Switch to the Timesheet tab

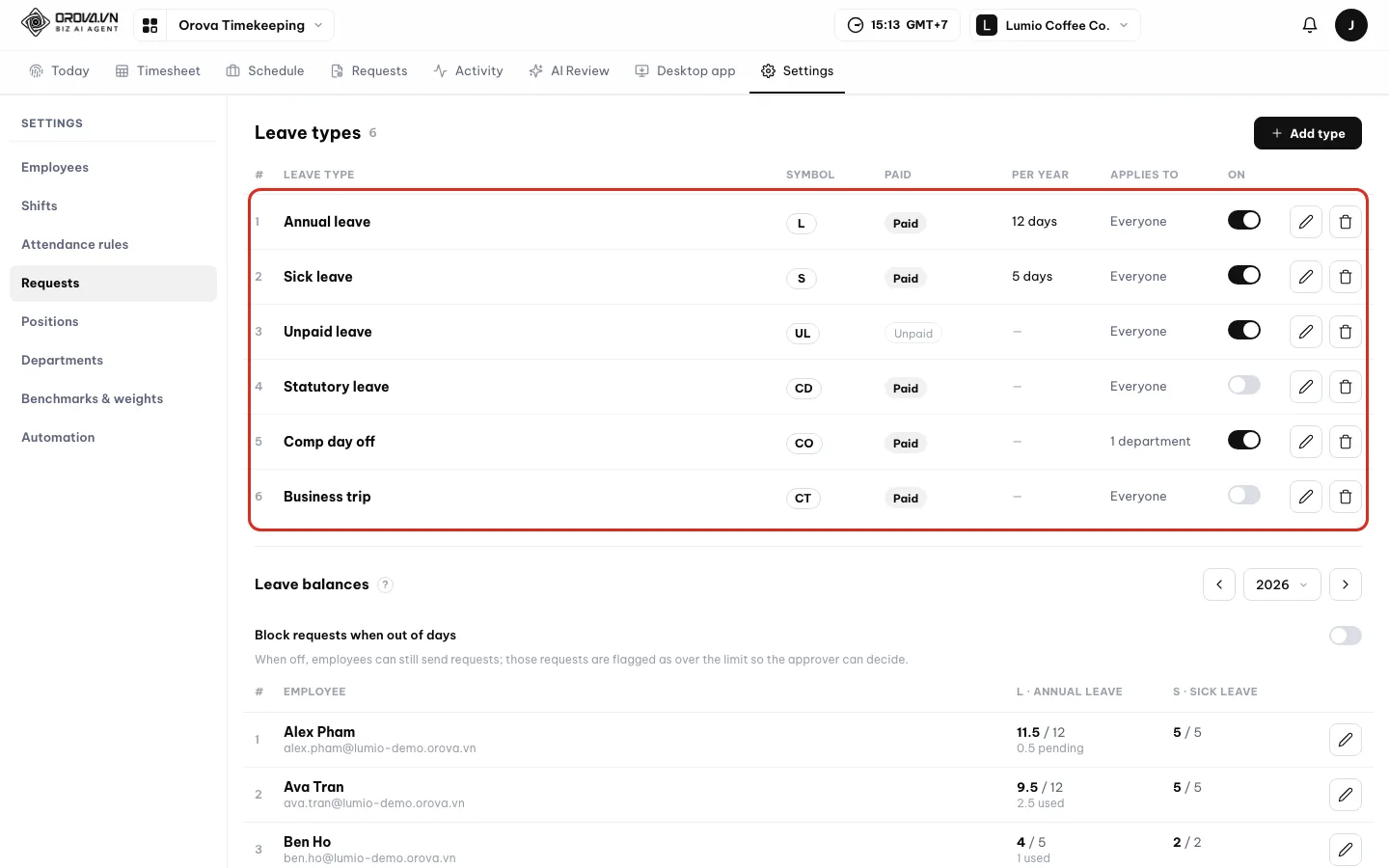[158, 71]
